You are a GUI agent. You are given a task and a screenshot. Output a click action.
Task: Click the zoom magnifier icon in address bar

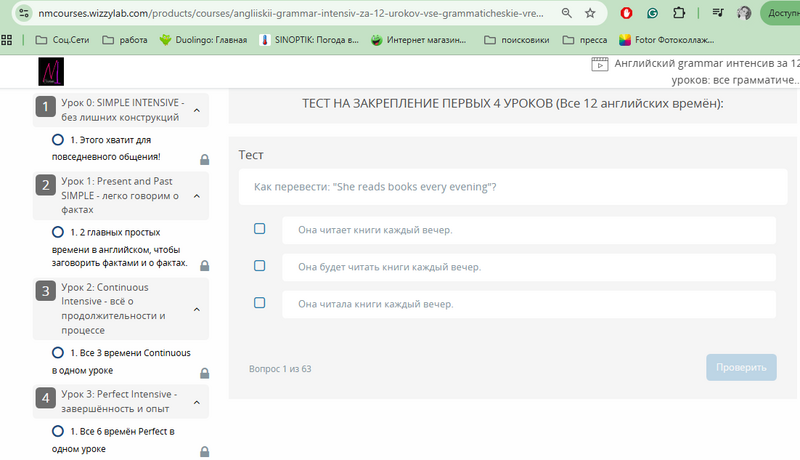click(x=566, y=13)
